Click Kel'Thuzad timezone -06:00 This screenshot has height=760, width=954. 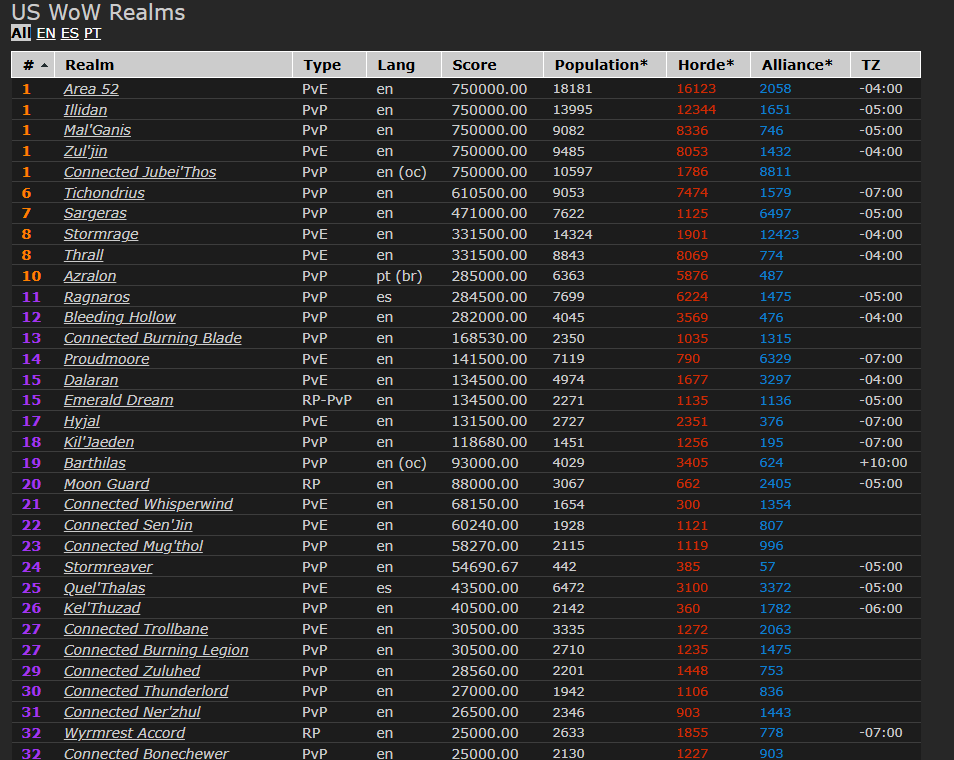tap(881, 608)
